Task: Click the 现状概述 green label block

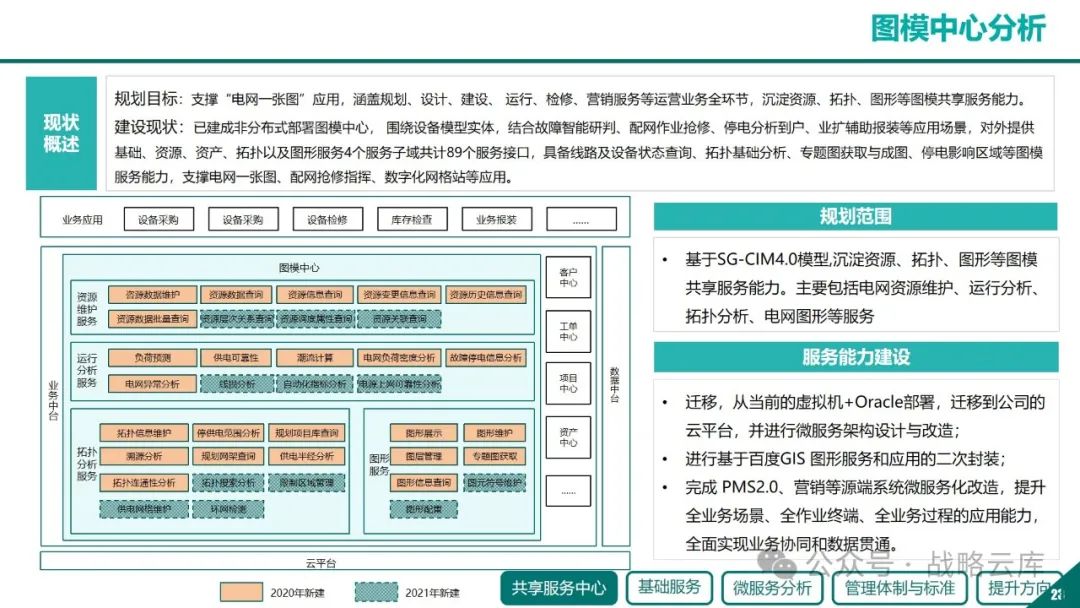Action: 61,133
